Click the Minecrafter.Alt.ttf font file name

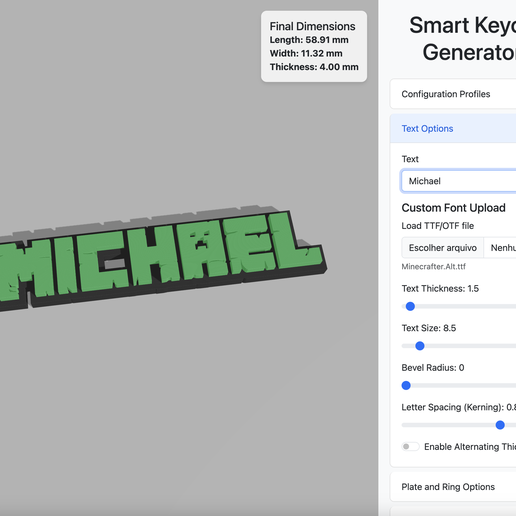point(433,267)
